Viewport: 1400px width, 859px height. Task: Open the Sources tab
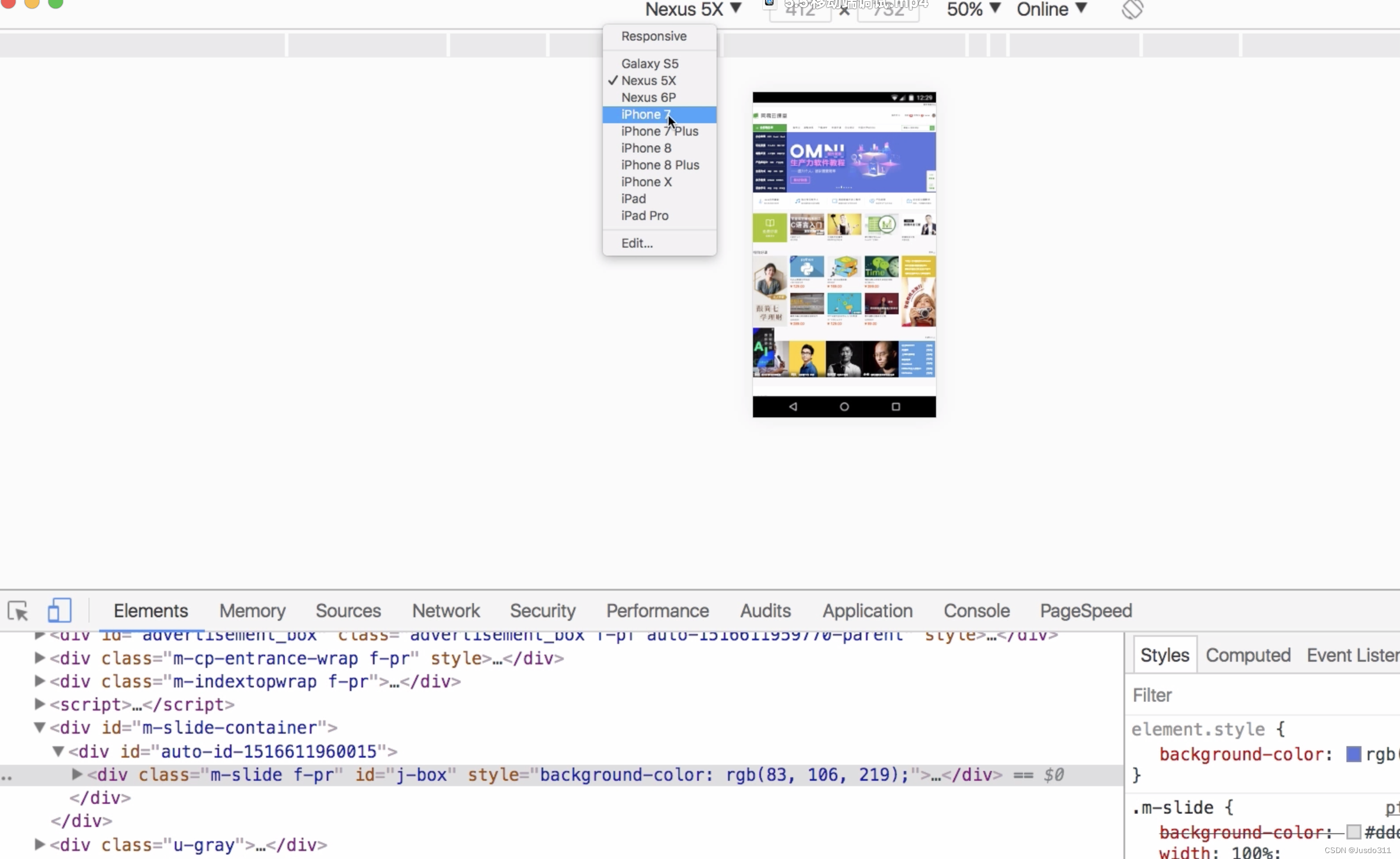pos(348,611)
